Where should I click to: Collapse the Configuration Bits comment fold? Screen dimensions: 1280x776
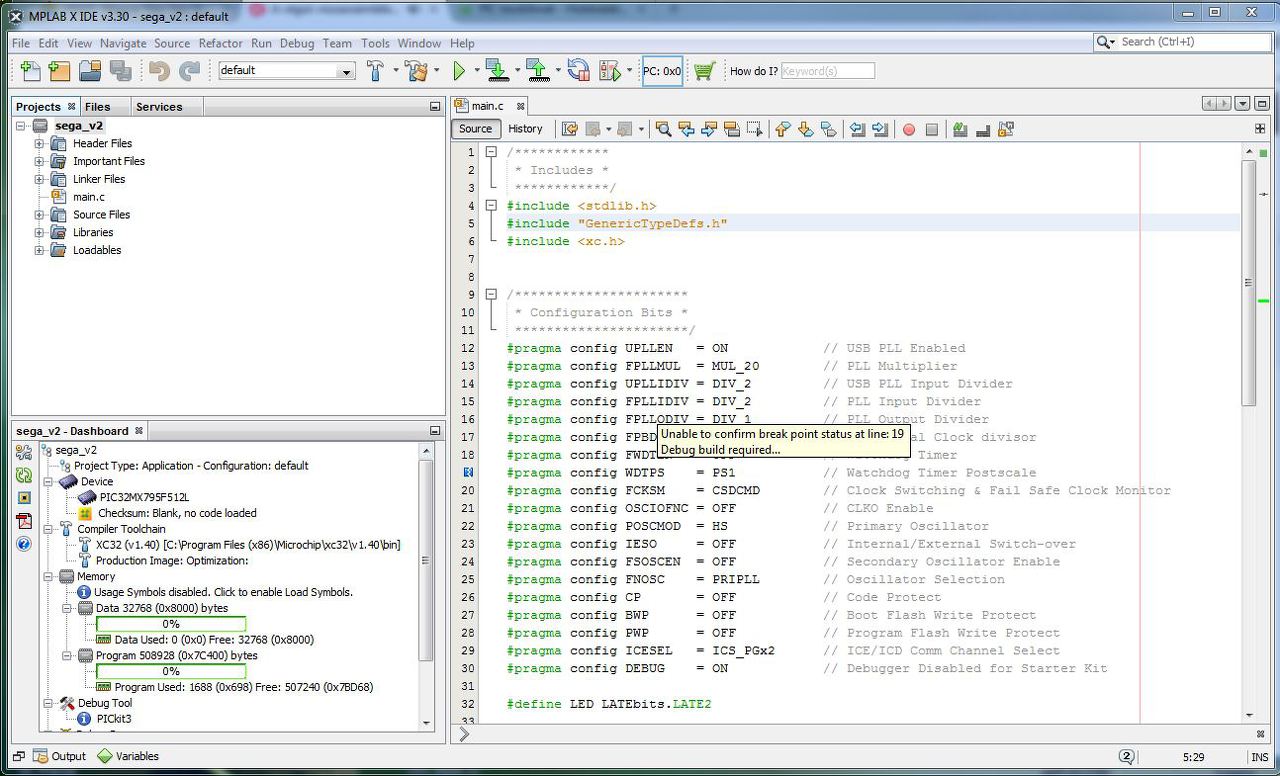tap(491, 295)
